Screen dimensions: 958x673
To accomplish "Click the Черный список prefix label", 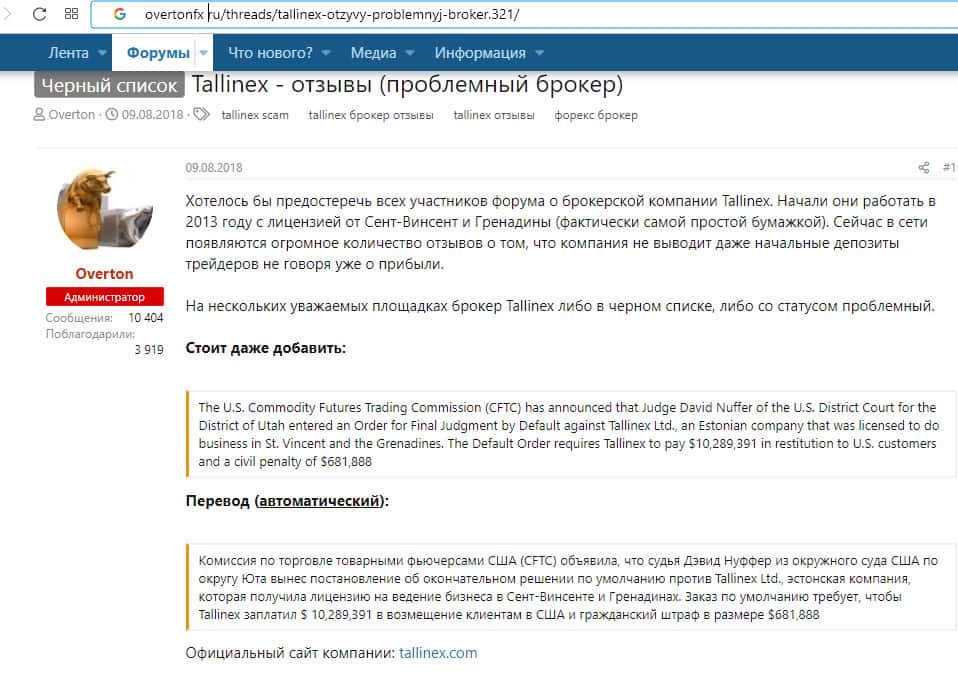I will click(109, 85).
